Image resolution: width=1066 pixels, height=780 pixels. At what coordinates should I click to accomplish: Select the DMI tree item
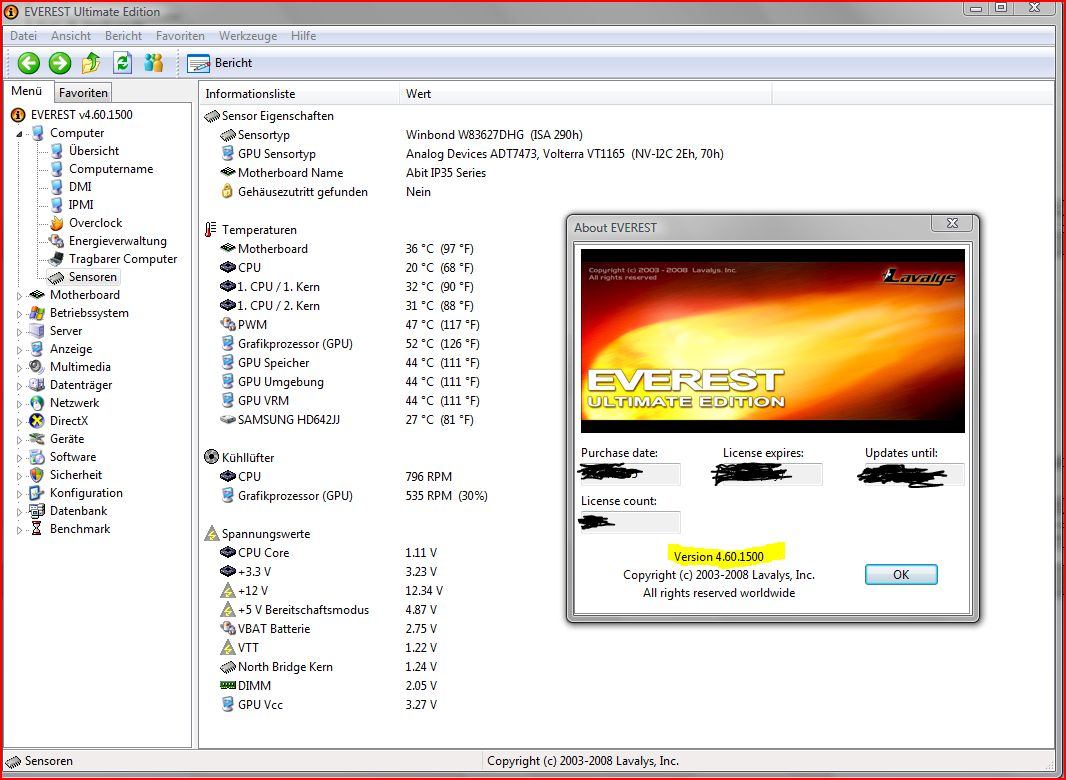pyautogui.click(x=80, y=187)
